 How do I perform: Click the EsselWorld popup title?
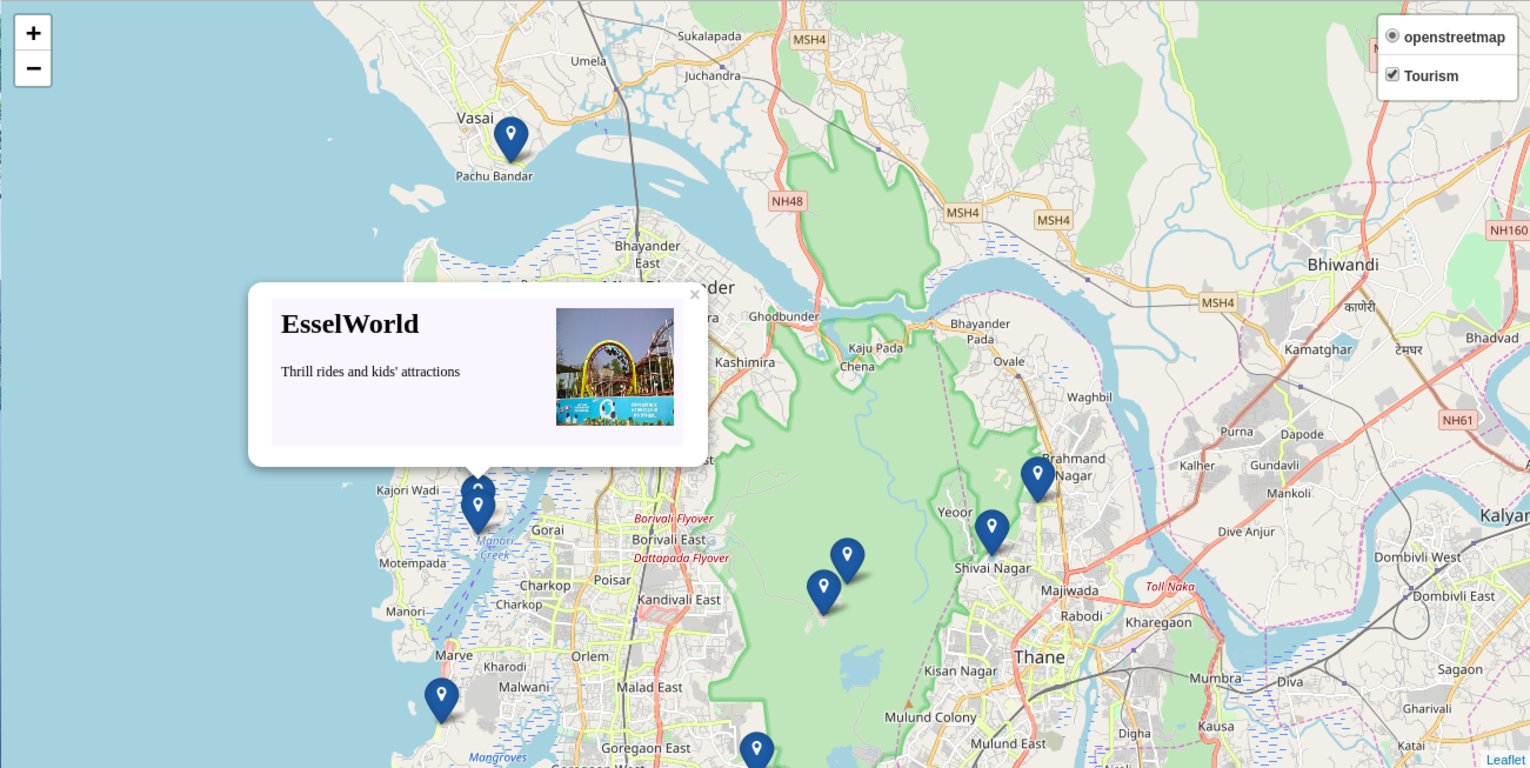click(350, 324)
